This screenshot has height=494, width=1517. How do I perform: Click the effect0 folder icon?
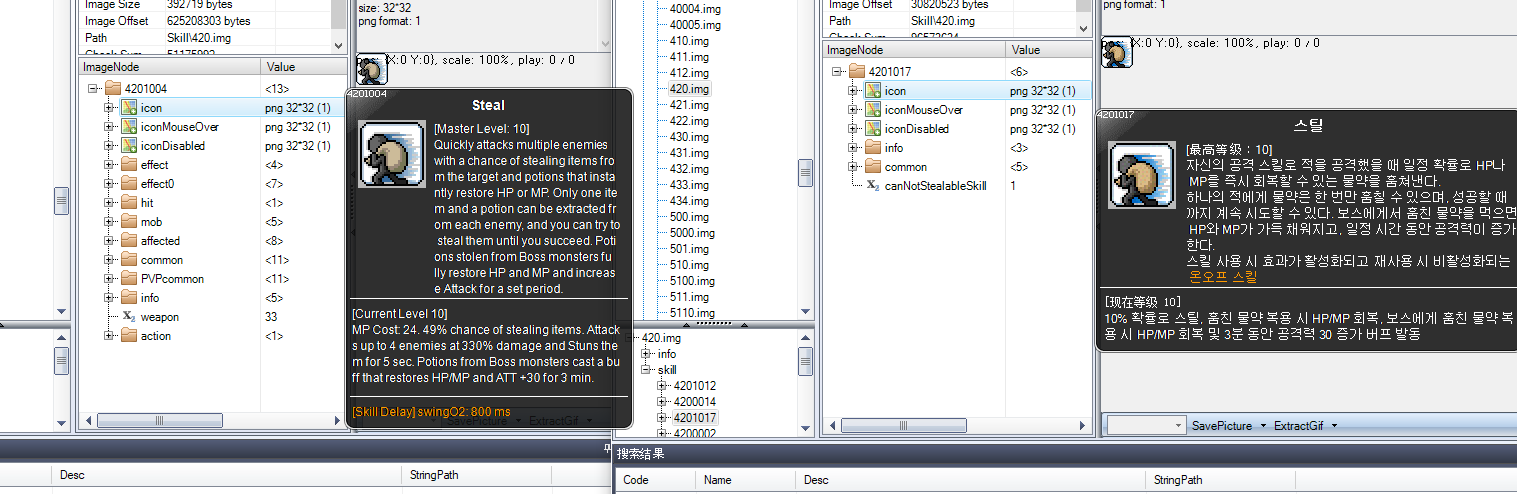pyautogui.click(x=129, y=184)
